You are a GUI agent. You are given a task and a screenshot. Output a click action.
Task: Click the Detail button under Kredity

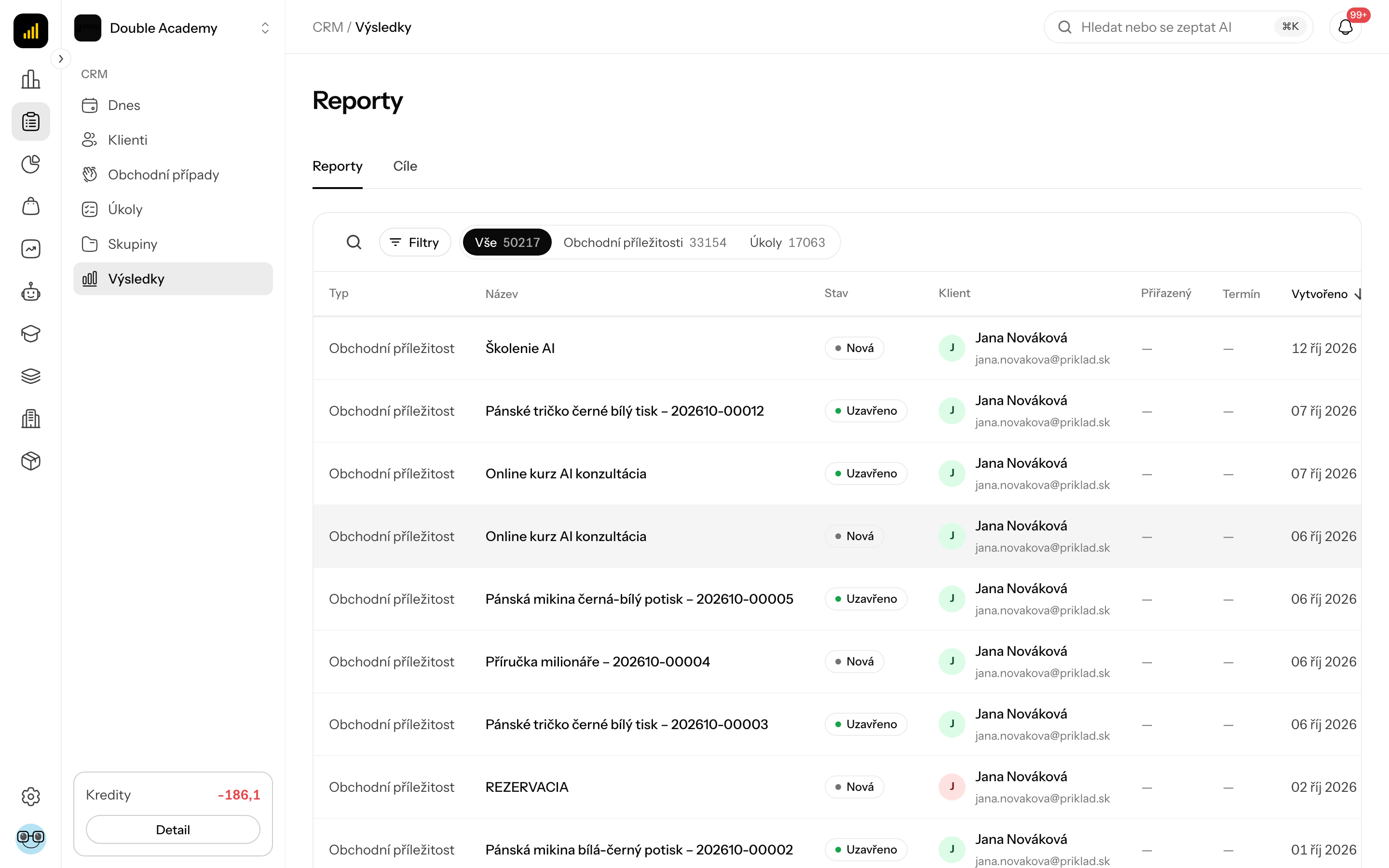173,829
